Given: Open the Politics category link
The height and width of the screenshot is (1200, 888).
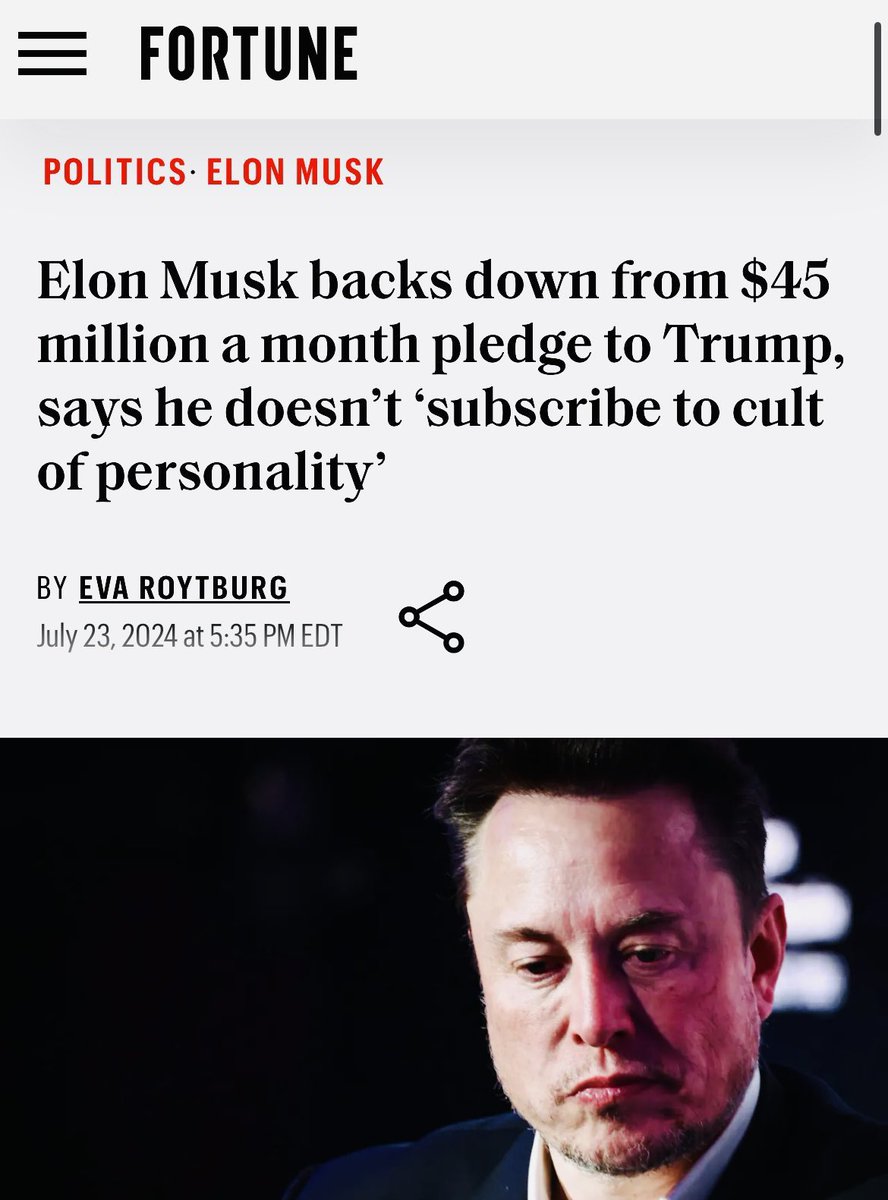Looking at the screenshot, I should (x=113, y=172).
